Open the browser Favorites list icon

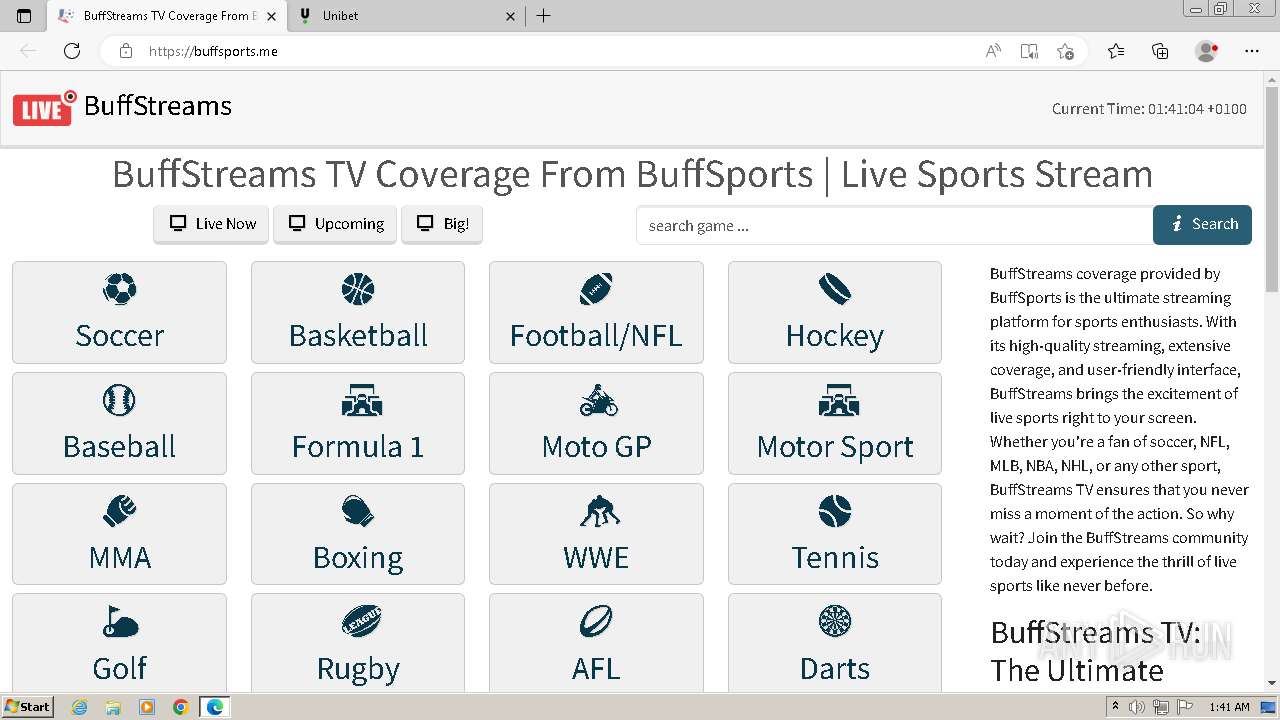1116,51
